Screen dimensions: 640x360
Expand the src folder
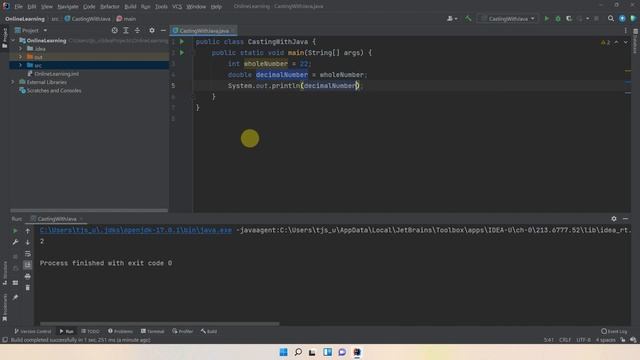(20, 65)
